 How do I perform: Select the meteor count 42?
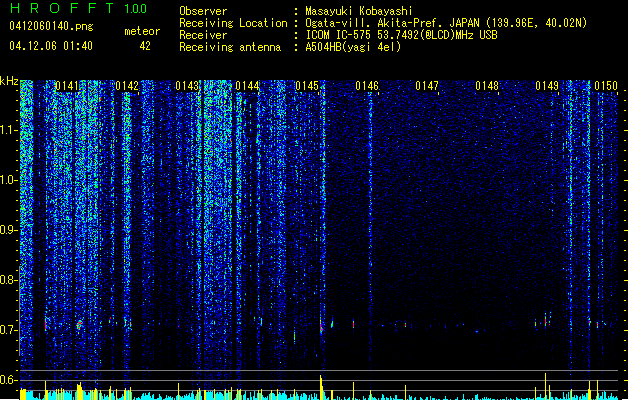pyautogui.click(x=145, y=46)
